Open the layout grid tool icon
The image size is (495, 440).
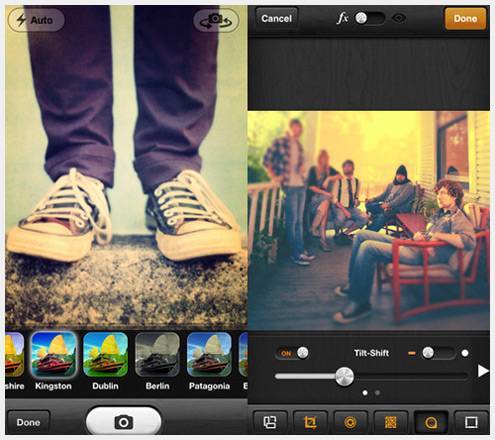coord(270,422)
